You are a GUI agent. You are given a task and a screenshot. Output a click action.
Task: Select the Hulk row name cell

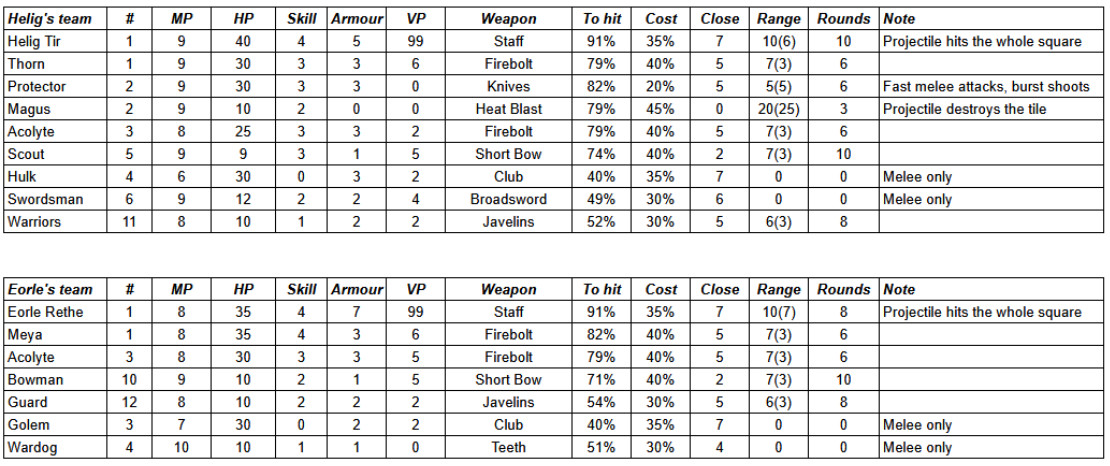pos(55,176)
